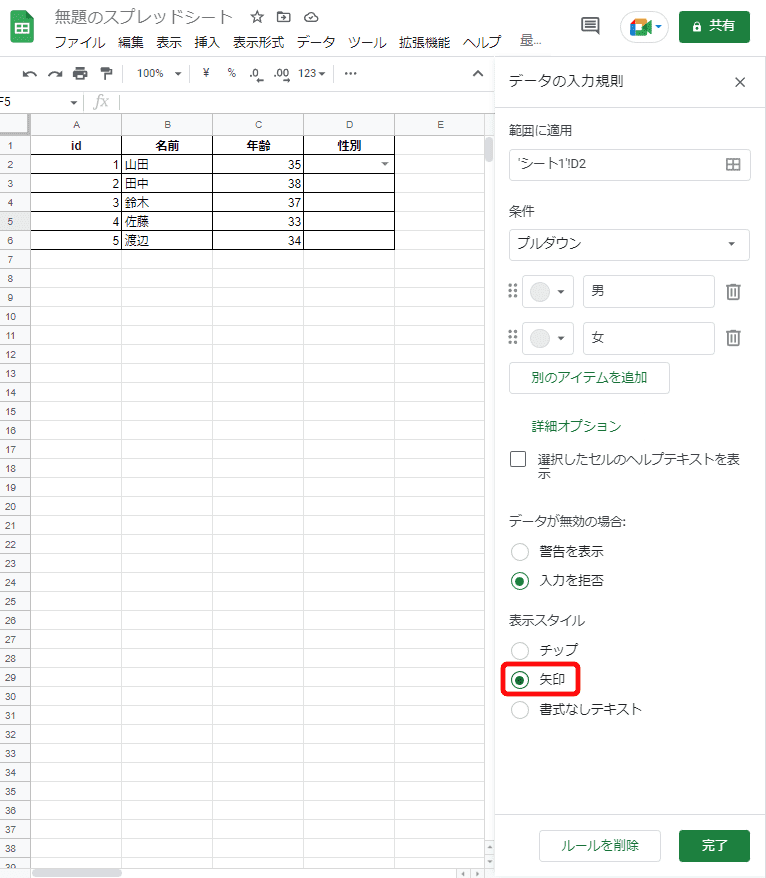Click the formula bar input
Screen dimensions: 766x878
pyautogui.click(x=306, y=102)
